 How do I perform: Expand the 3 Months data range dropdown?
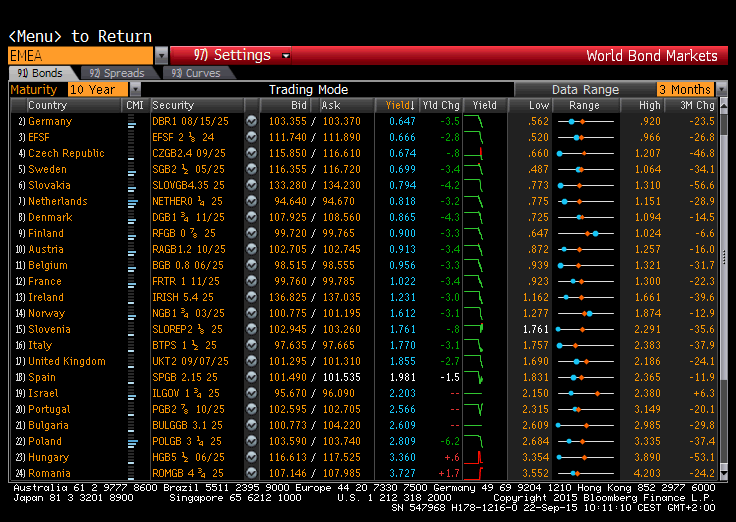pos(722,89)
